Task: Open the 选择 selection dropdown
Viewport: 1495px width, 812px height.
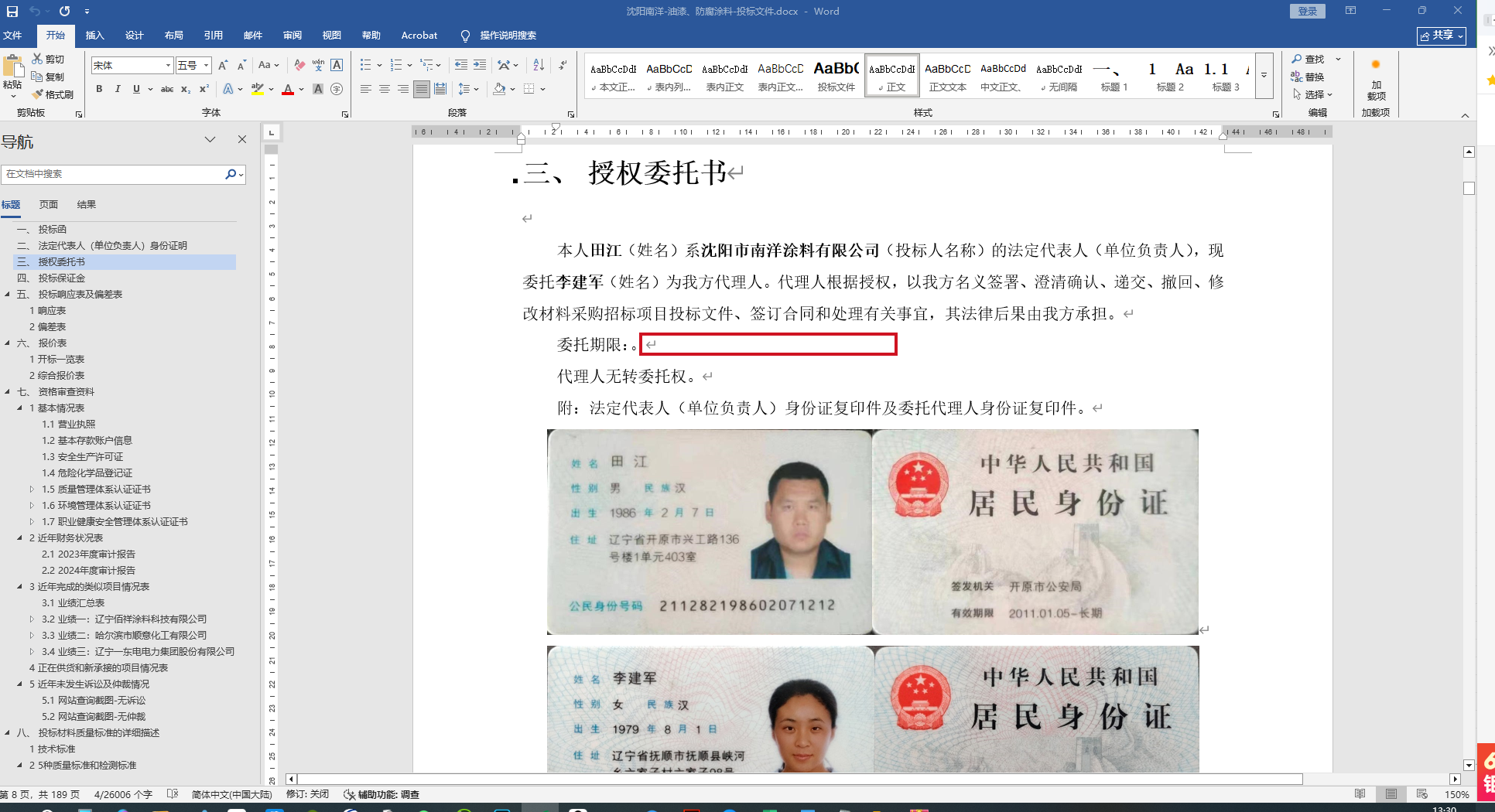Action: click(x=1312, y=94)
